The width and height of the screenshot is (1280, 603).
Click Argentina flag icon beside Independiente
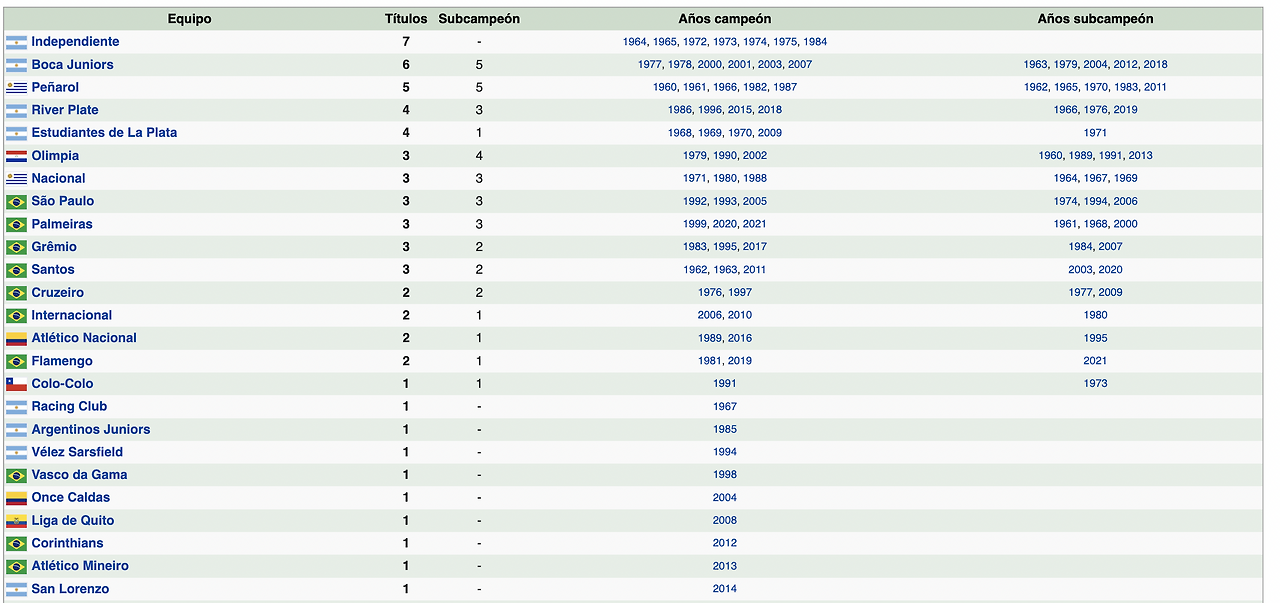pyautogui.click(x=16, y=42)
